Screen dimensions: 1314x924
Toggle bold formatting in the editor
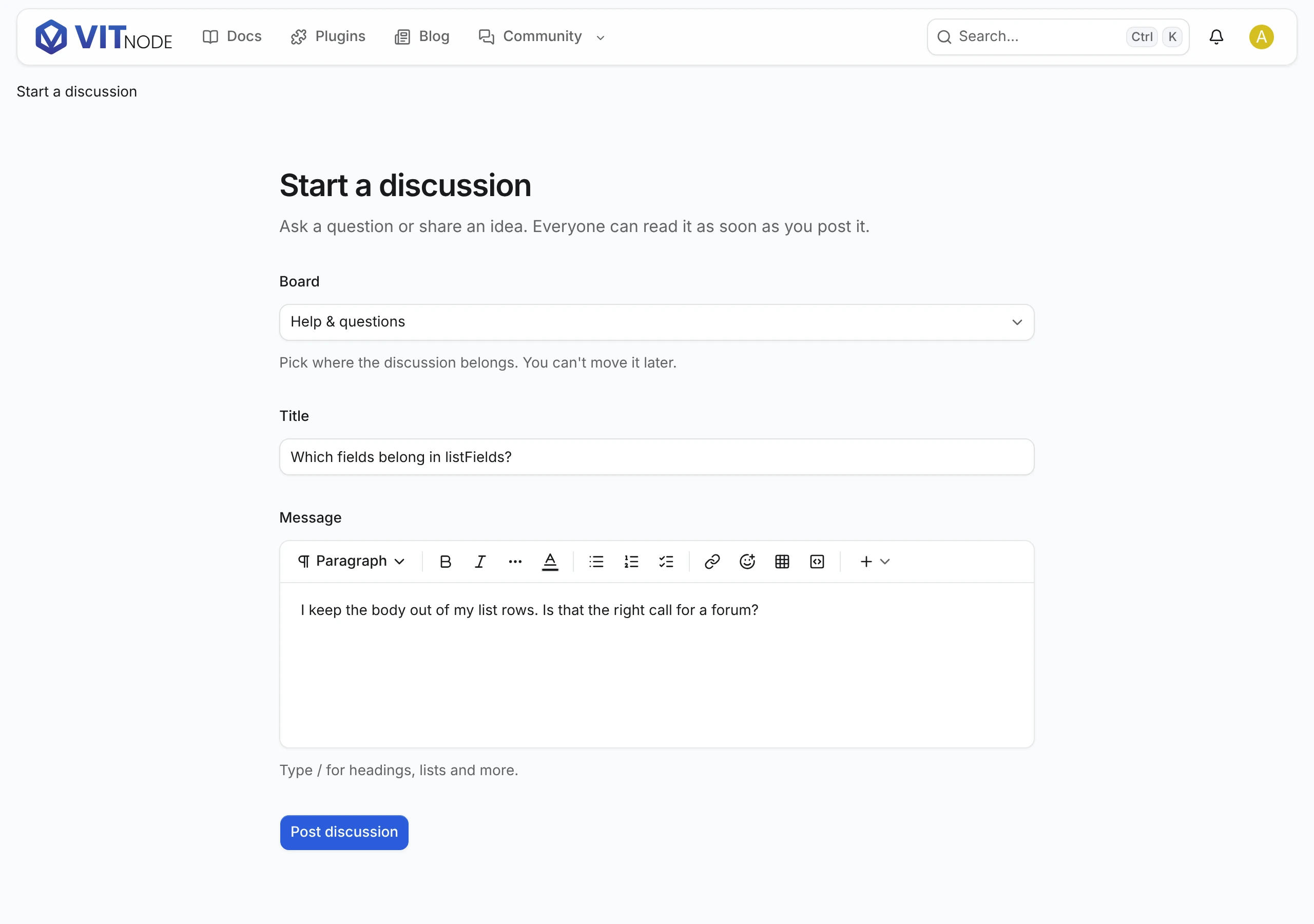point(445,562)
